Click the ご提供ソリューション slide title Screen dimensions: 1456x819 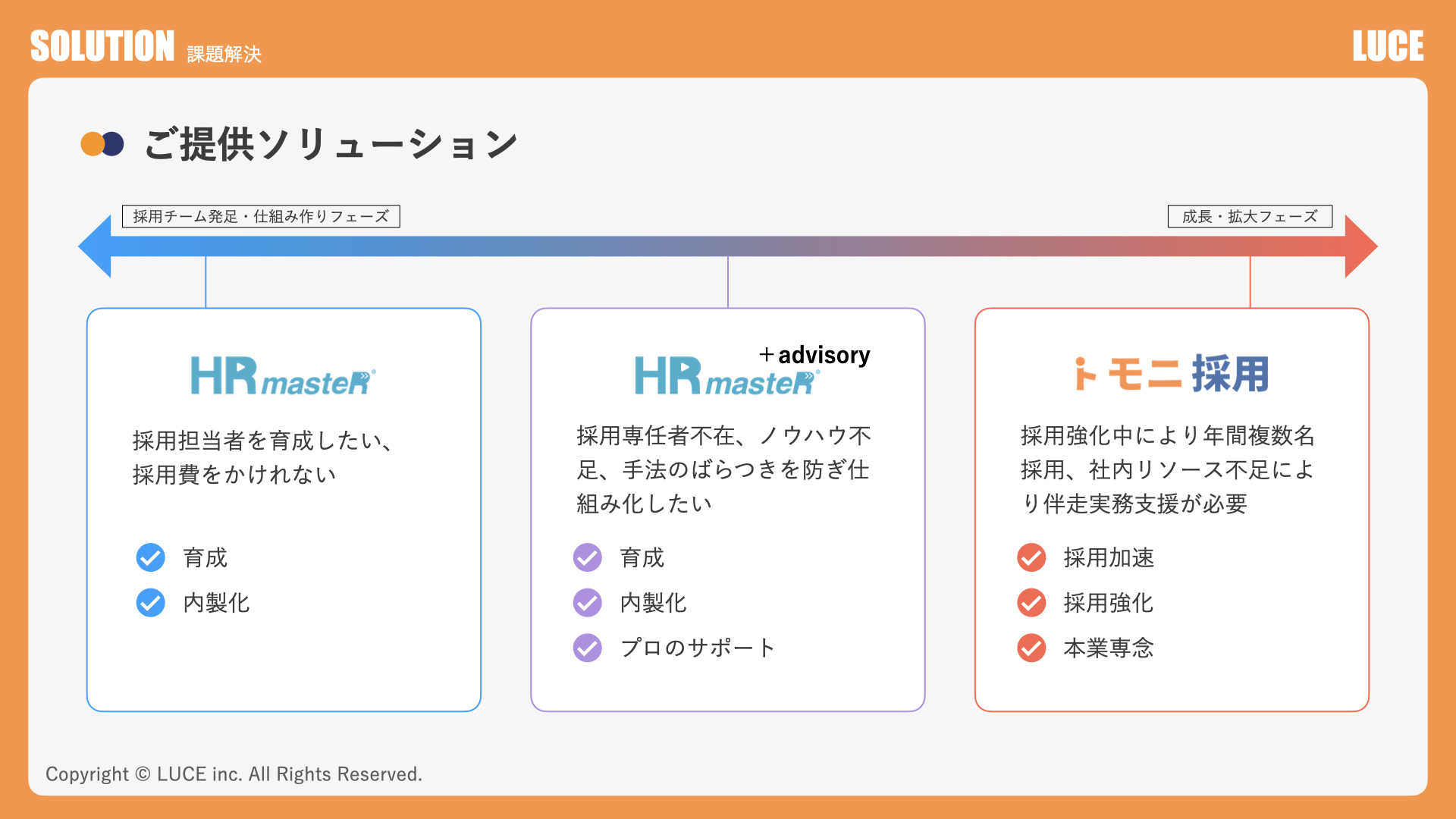coord(331,144)
